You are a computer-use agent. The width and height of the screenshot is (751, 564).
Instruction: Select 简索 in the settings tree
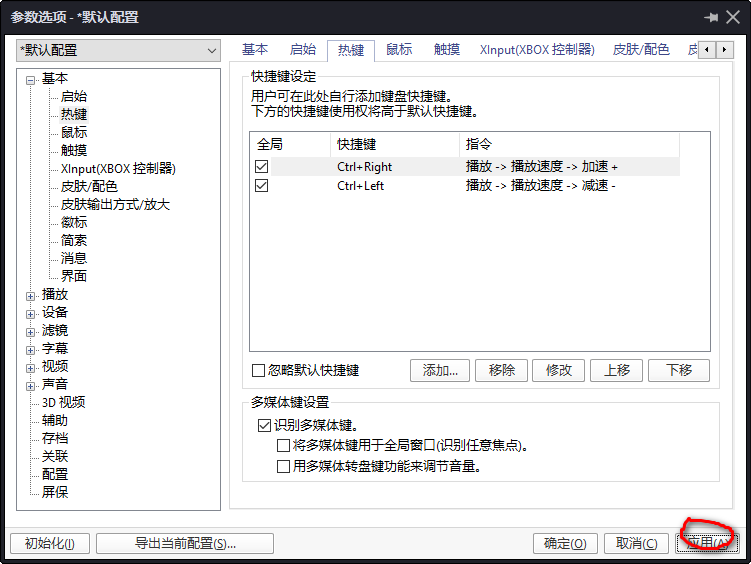74,240
